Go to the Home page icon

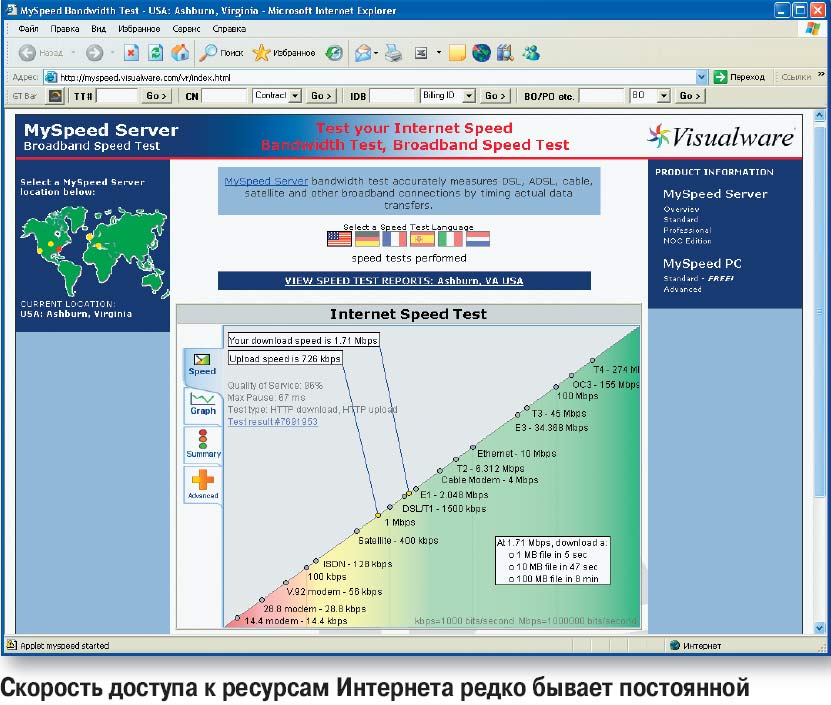click(180, 53)
